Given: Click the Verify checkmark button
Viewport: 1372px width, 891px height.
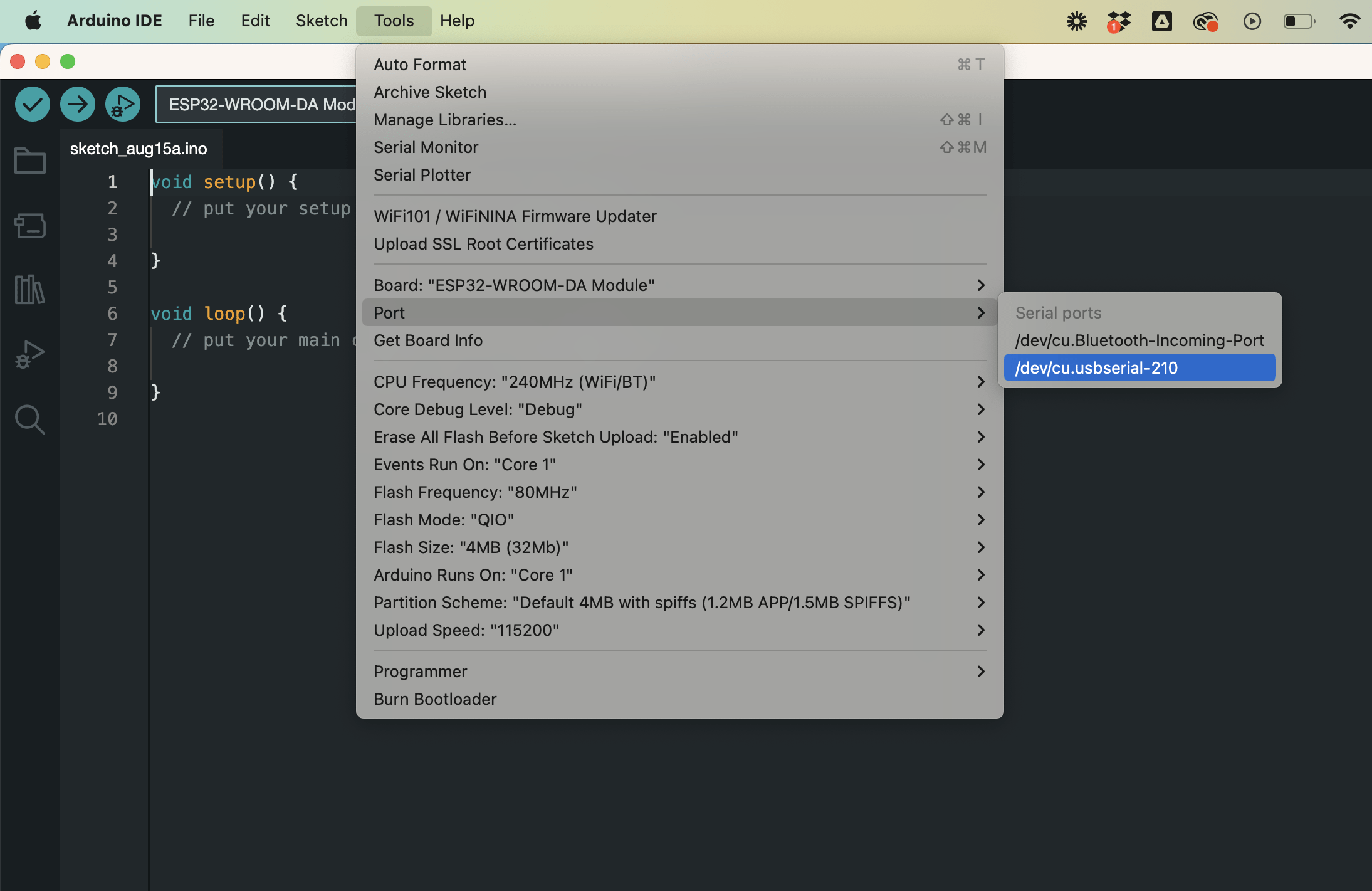Looking at the screenshot, I should (33, 104).
